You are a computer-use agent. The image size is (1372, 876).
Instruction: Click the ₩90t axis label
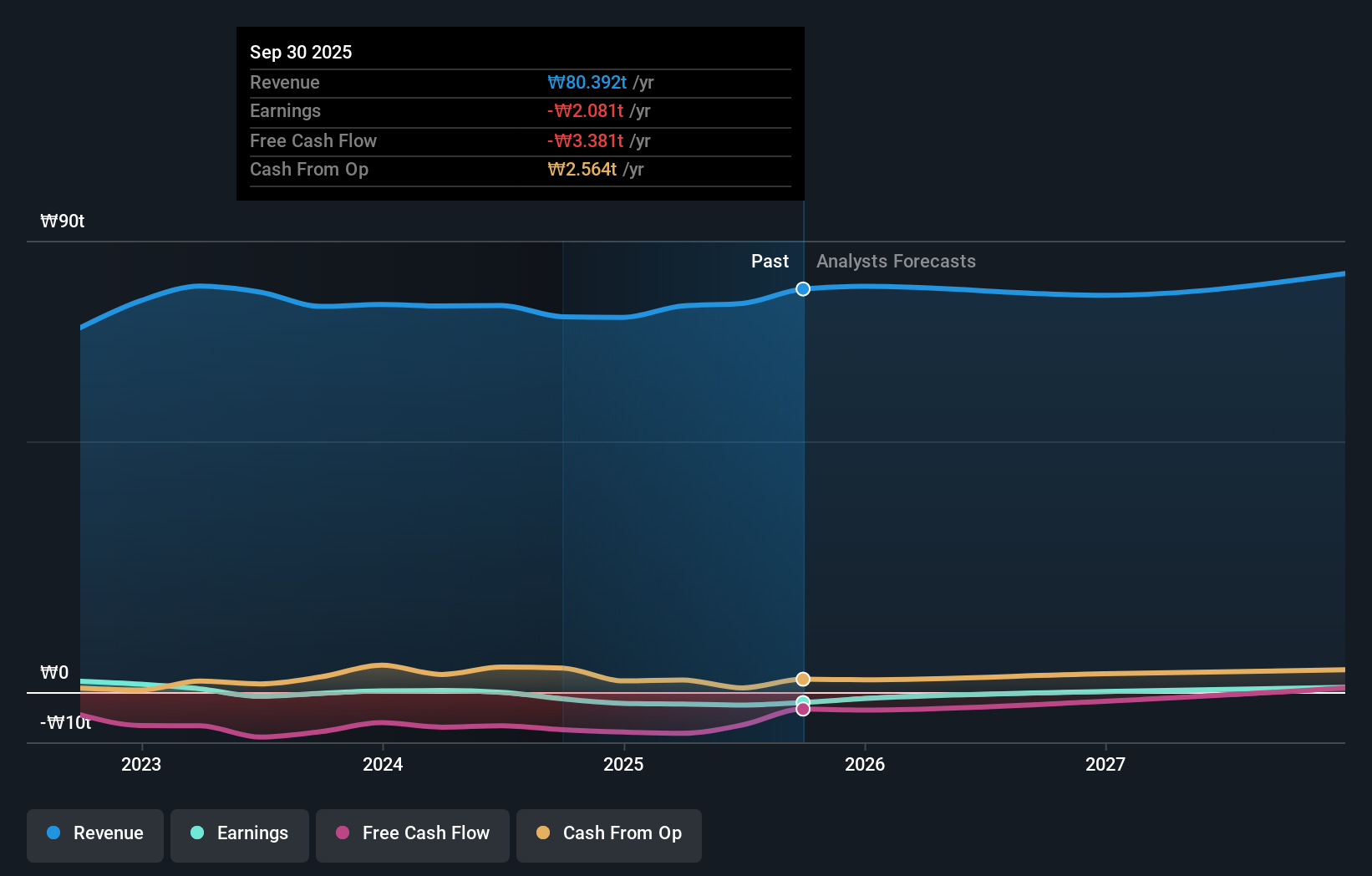61,220
